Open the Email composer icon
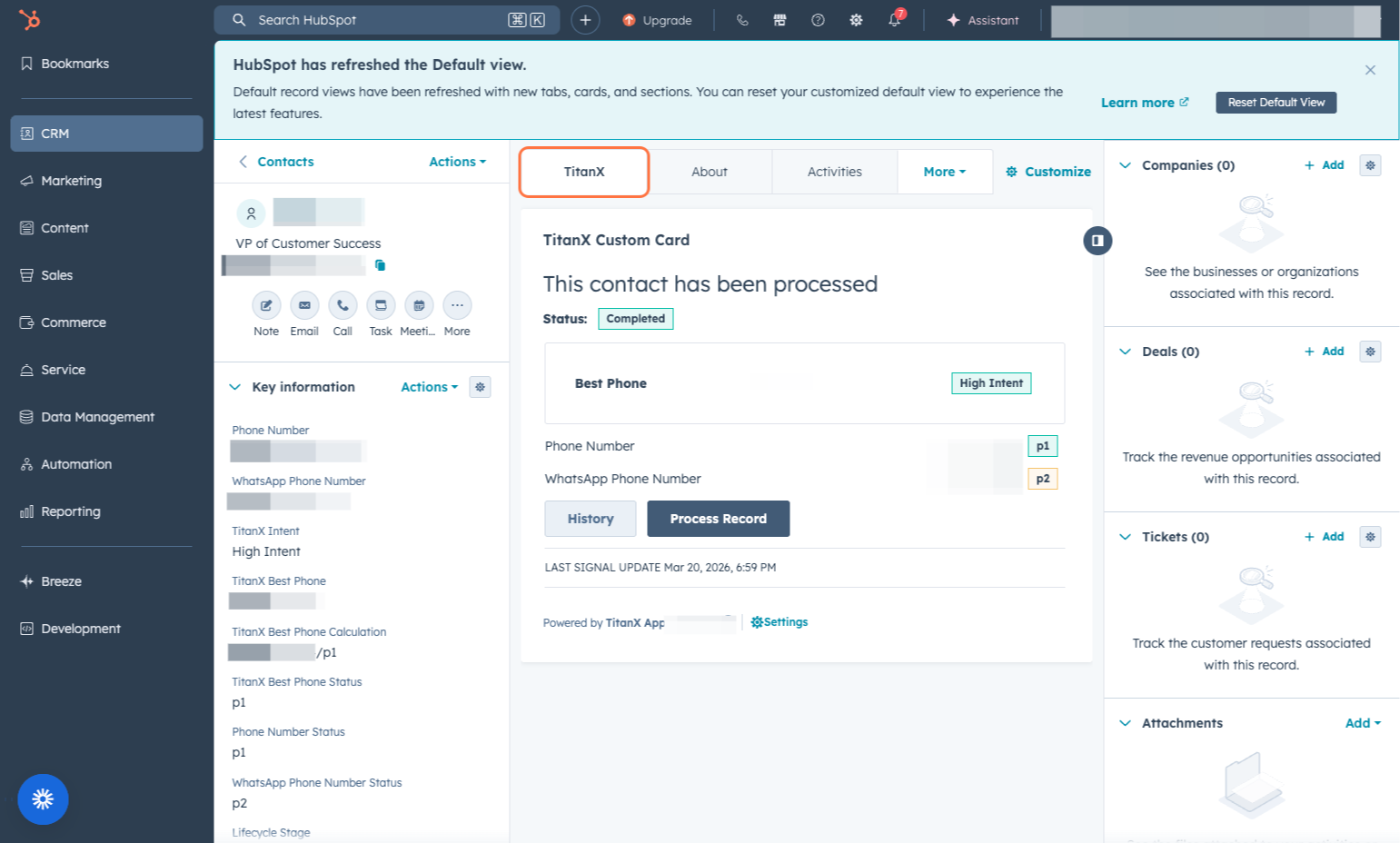This screenshot has width=1400, height=843. pyautogui.click(x=303, y=306)
